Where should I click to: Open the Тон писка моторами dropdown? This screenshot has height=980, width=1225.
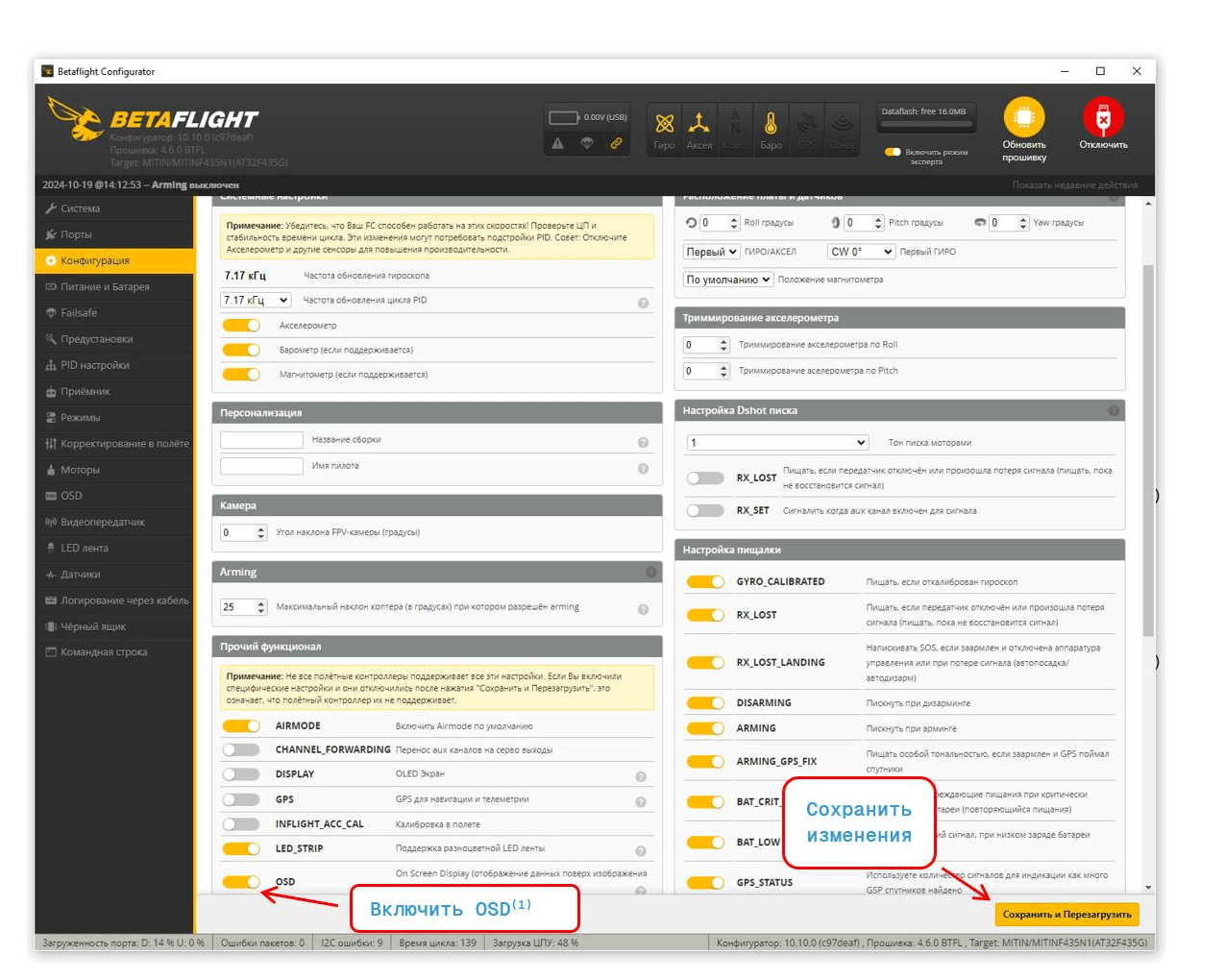pos(777,443)
